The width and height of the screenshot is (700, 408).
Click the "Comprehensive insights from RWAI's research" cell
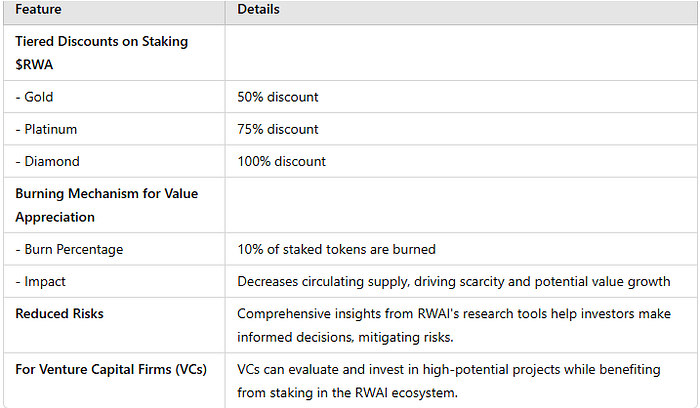coord(452,324)
